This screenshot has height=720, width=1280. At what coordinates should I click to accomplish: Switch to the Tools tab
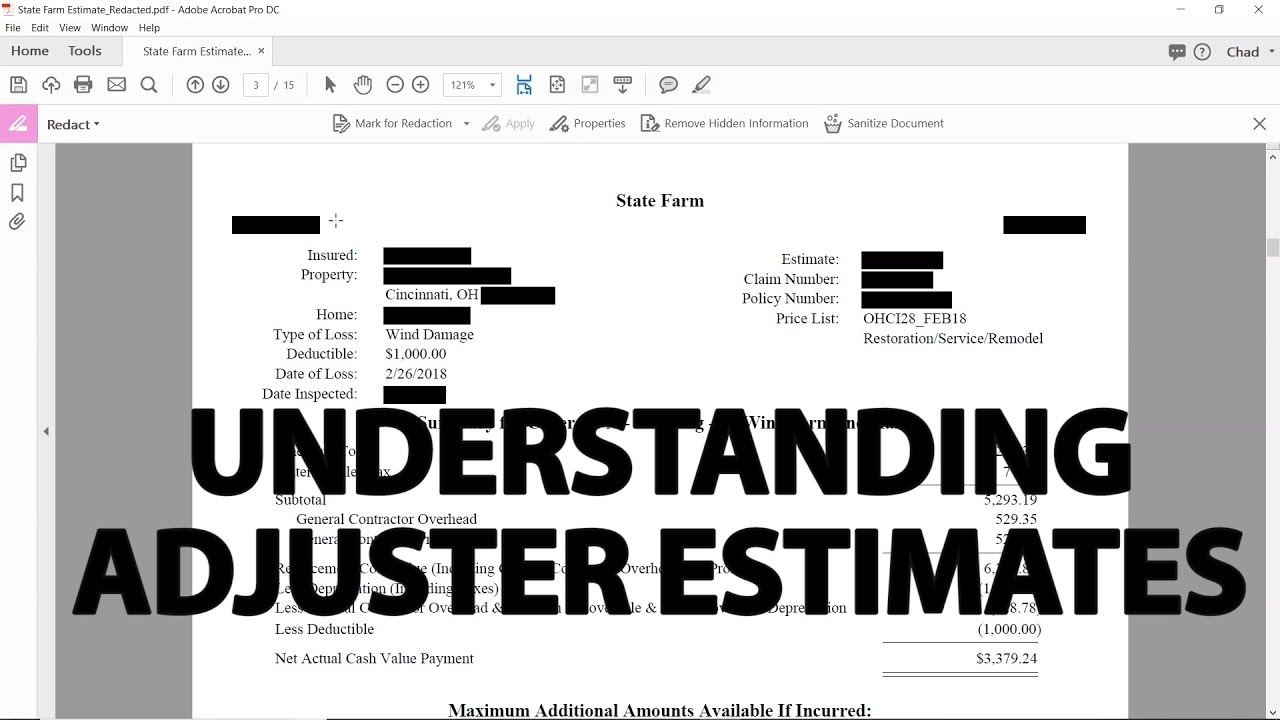[85, 51]
